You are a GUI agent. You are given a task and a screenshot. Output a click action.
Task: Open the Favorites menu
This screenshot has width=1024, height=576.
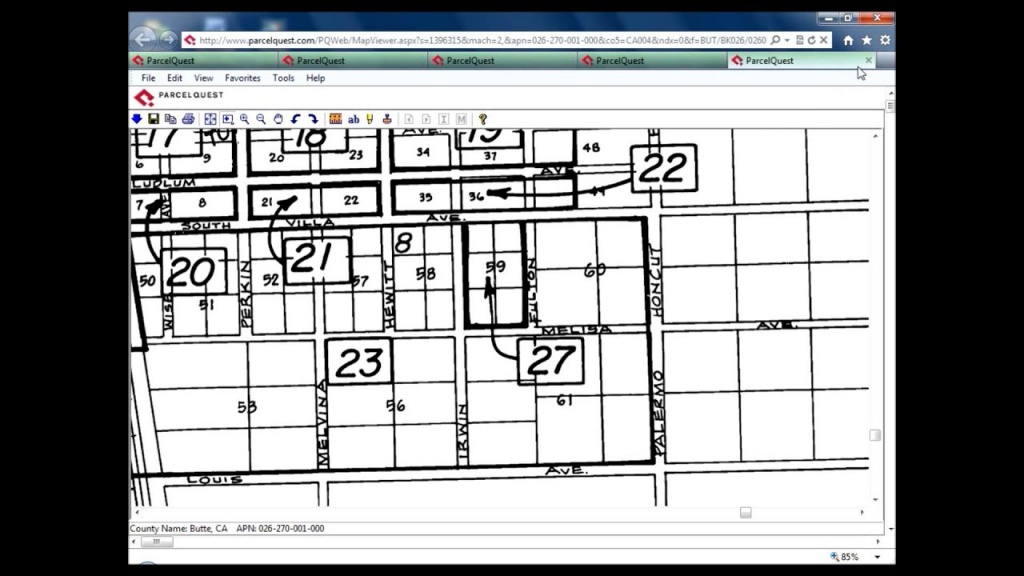pyautogui.click(x=242, y=78)
